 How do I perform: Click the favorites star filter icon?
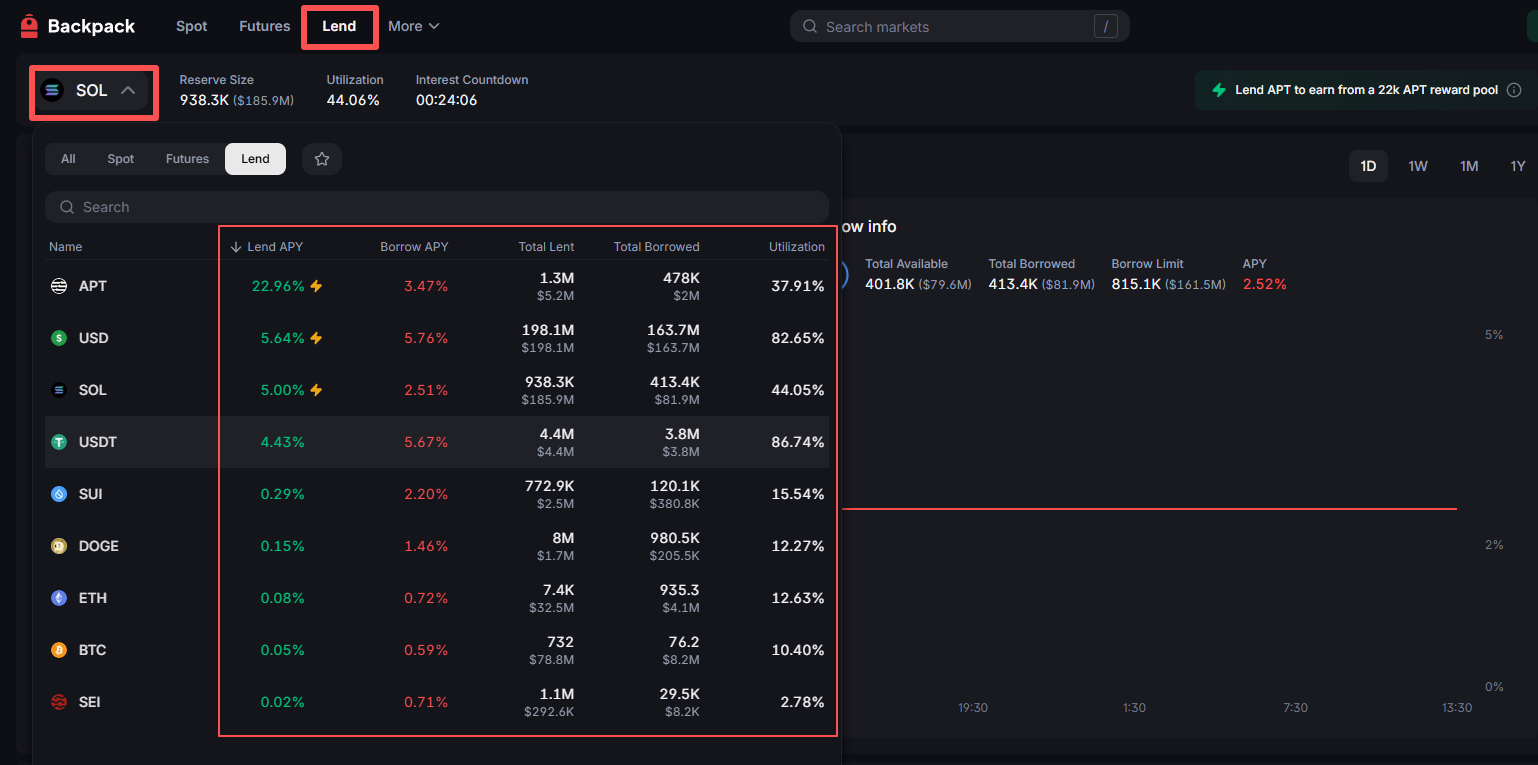click(322, 159)
